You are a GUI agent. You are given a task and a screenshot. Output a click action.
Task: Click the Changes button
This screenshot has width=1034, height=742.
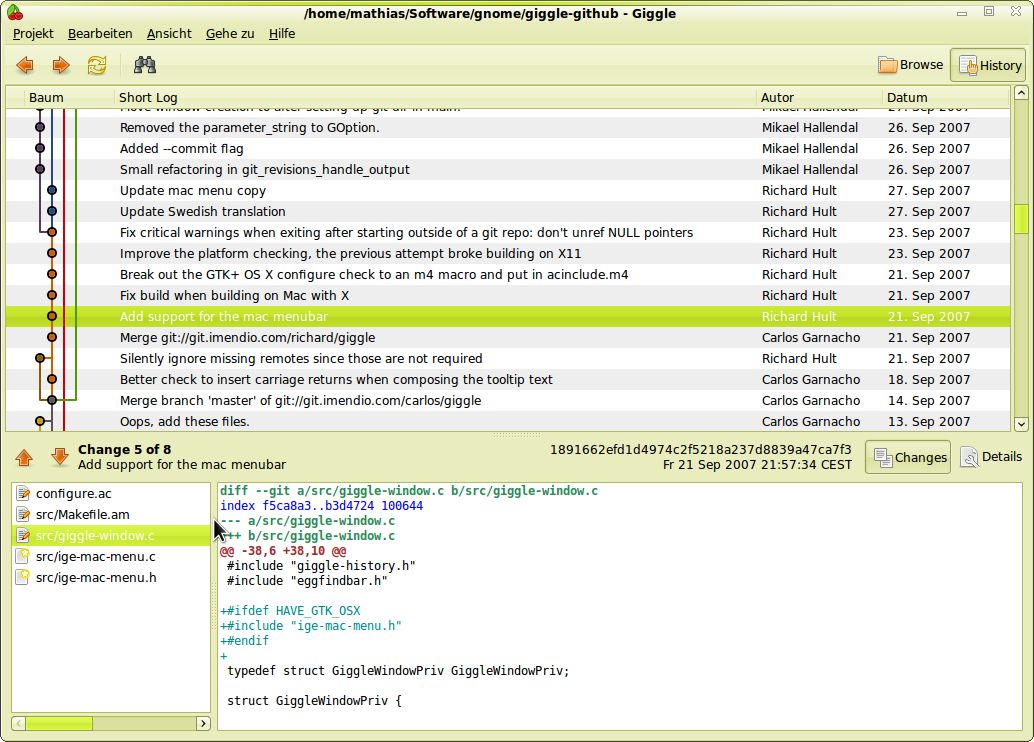[906, 456]
